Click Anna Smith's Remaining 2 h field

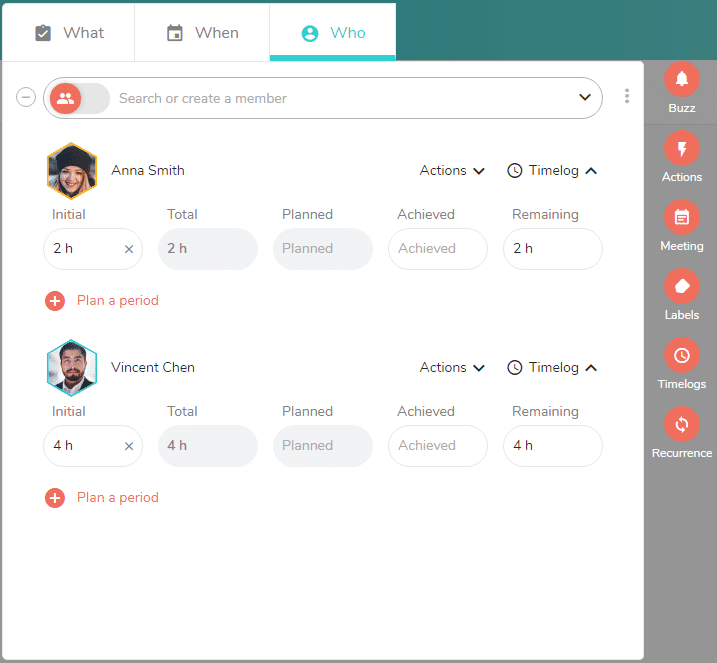(553, 249)
